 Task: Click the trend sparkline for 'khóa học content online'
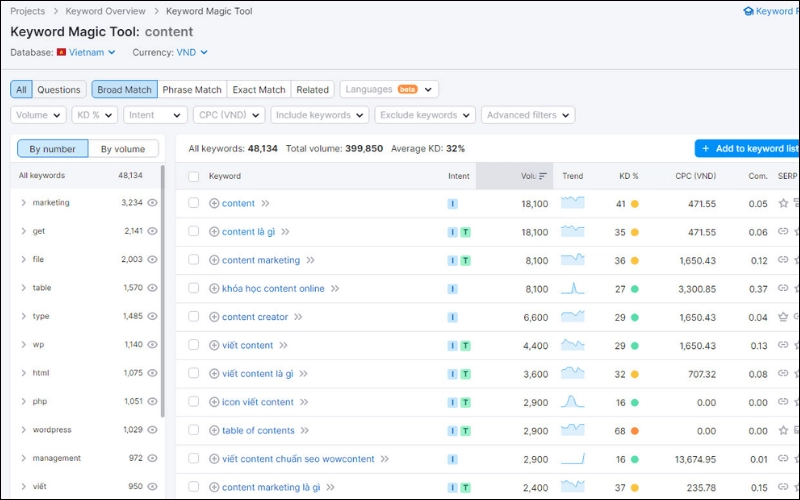[572, 288]
